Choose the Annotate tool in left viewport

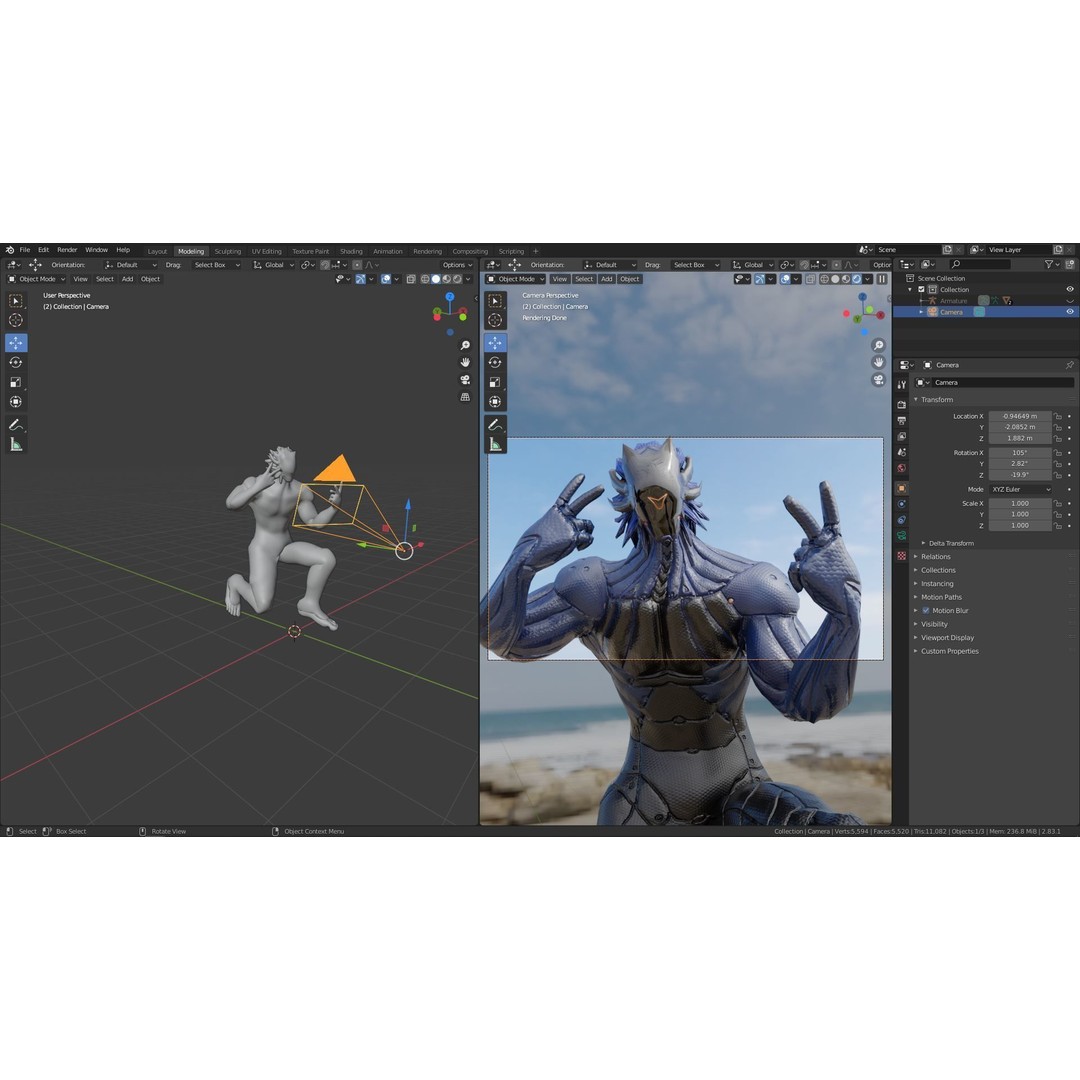15,425
